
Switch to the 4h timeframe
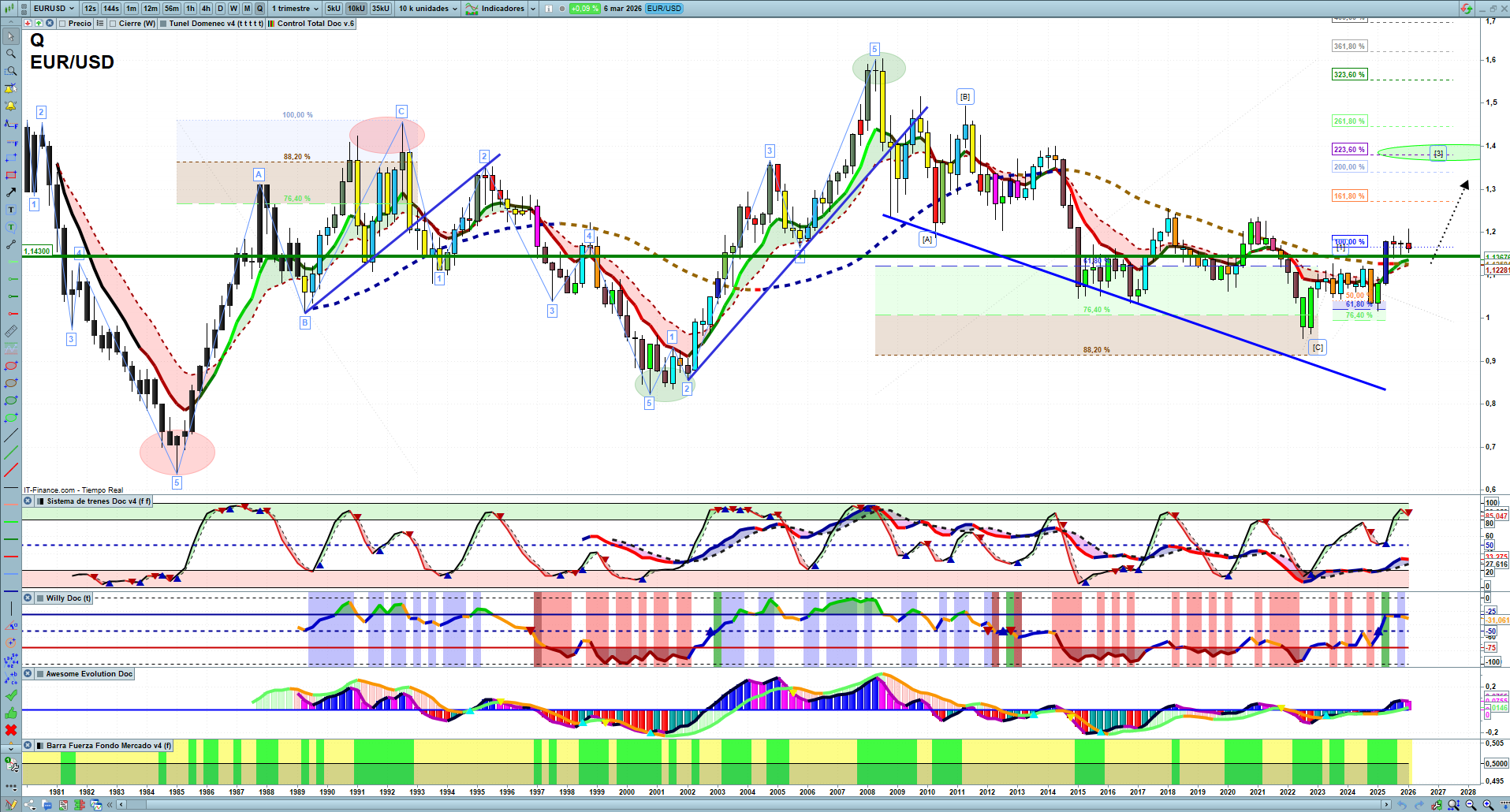206,9
